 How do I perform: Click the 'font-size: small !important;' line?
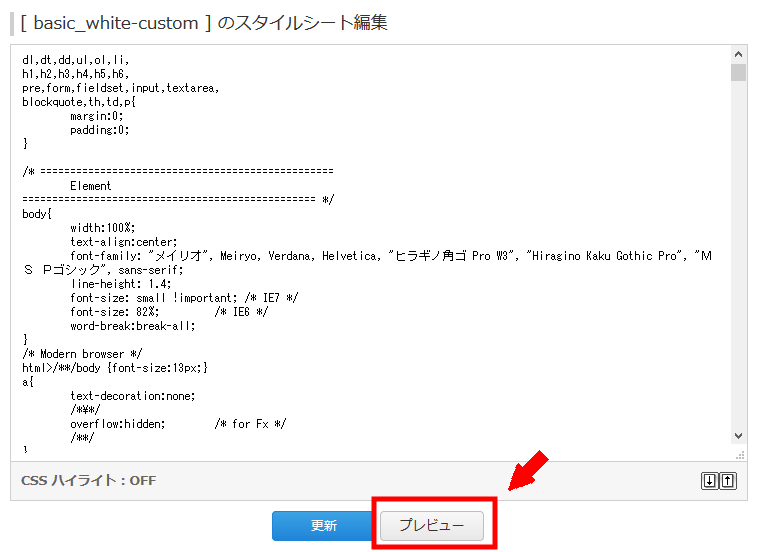tap(153, 298)
